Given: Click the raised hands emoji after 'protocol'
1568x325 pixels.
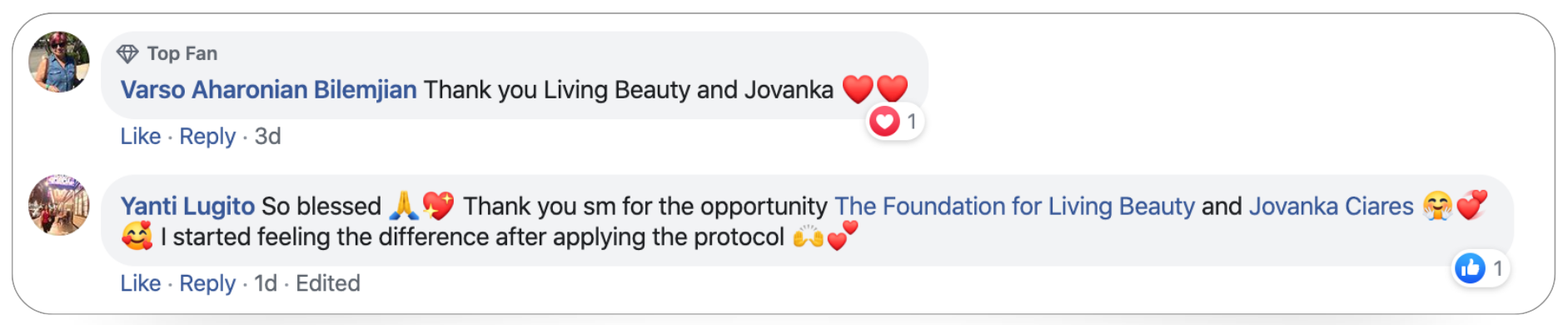Looking at the screenshot, I should pyautogui.click(x=808, y=237).
